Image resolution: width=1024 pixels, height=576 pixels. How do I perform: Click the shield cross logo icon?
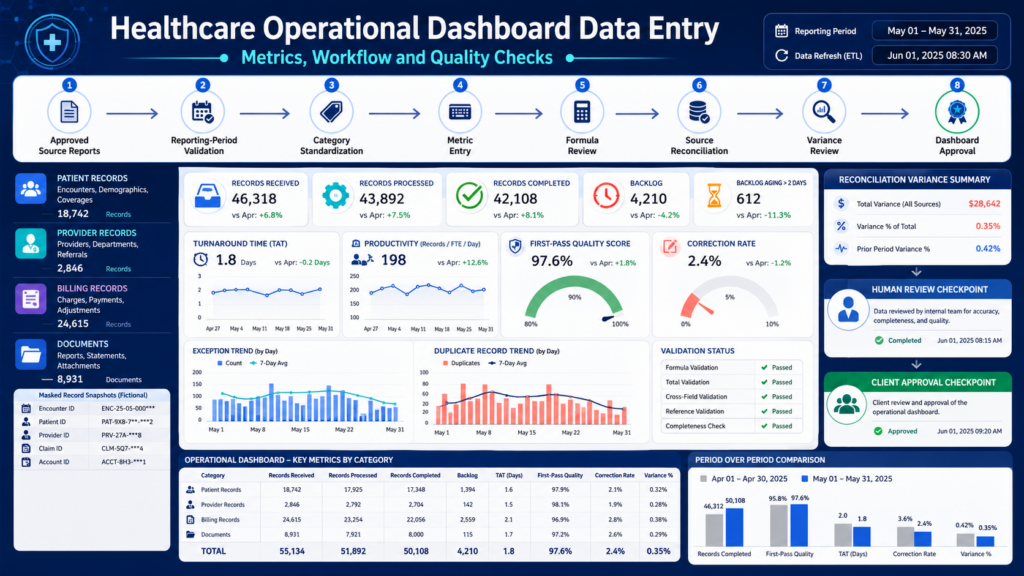52,41
